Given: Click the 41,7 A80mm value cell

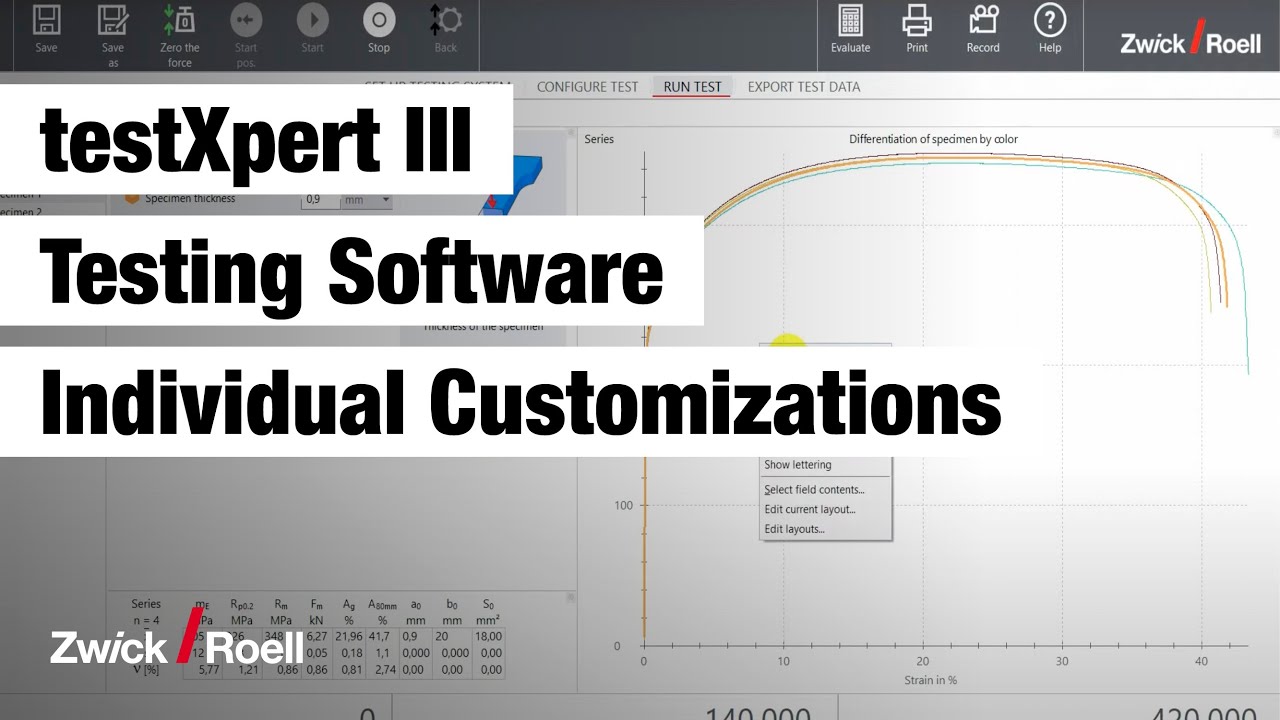Looking at the screenshot, I should (382, 635).
